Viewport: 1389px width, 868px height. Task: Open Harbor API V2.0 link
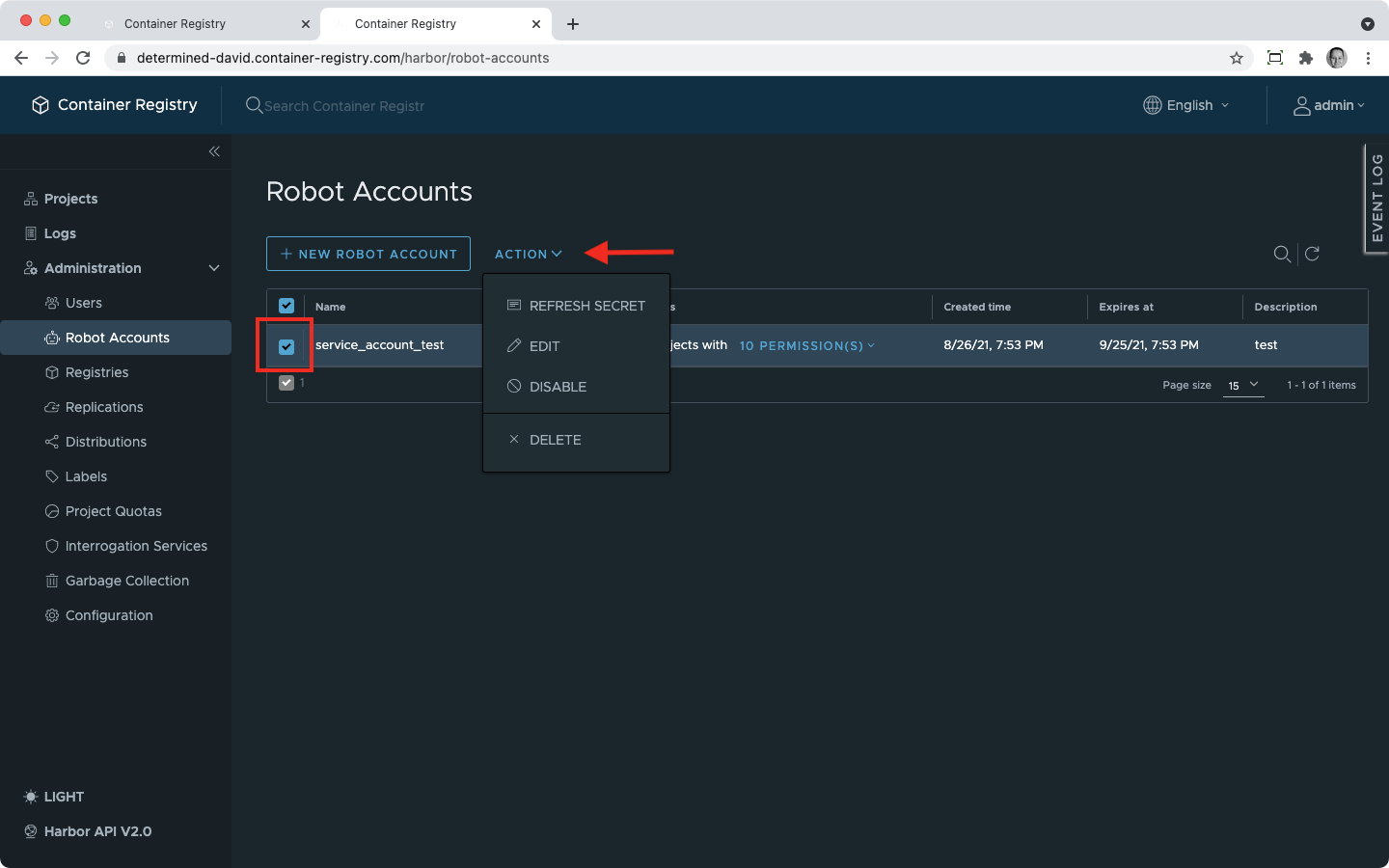point(88,831)
